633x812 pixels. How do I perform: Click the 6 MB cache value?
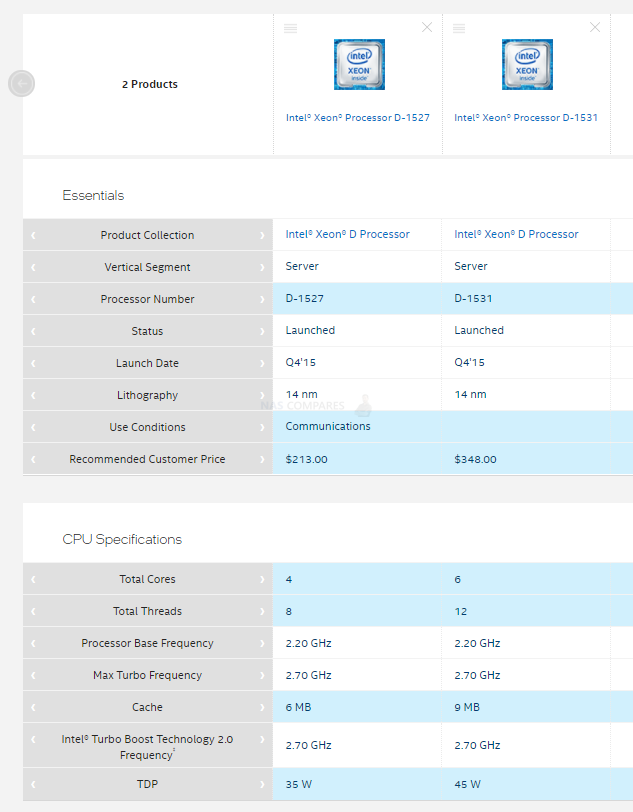pos(298,707)
